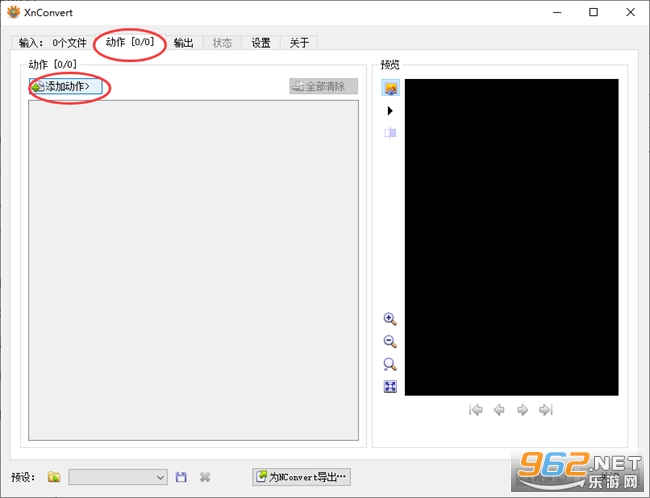Click 为NConvert导出… button
Screen dimensions: 650x498
pos(301,477)
